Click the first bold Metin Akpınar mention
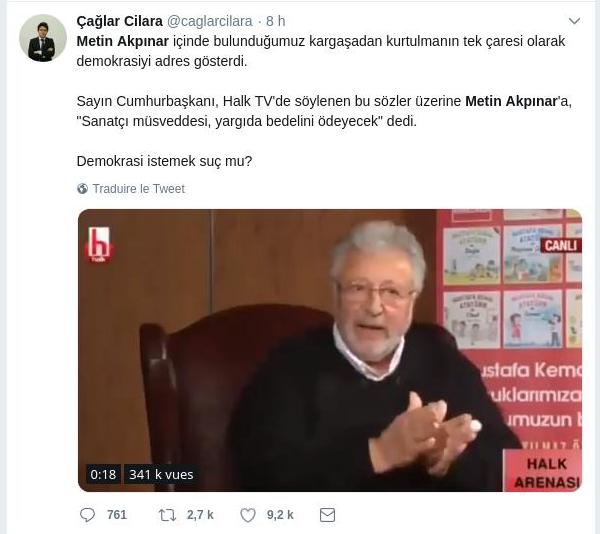The width and height of the screenshot is (600, 534). click(x=123, y=41)
